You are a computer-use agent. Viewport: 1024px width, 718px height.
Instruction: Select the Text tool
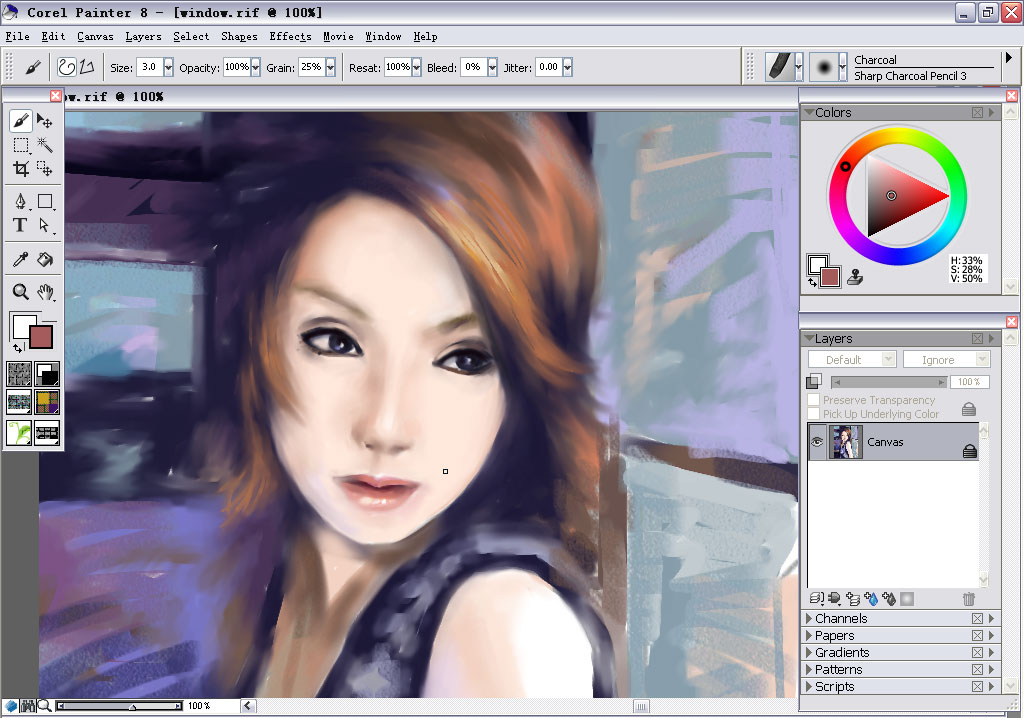(20, 225)
